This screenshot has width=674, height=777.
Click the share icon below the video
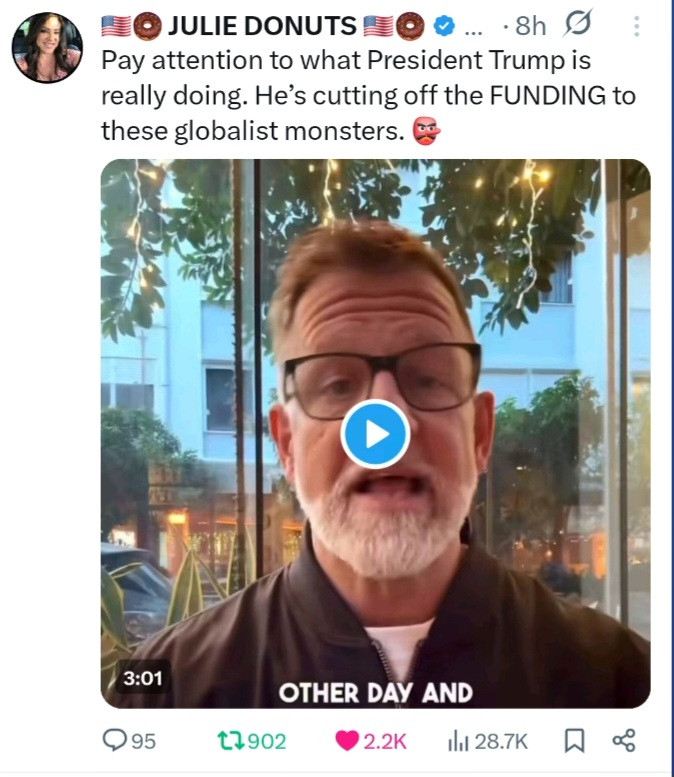(x=623, y=740)
